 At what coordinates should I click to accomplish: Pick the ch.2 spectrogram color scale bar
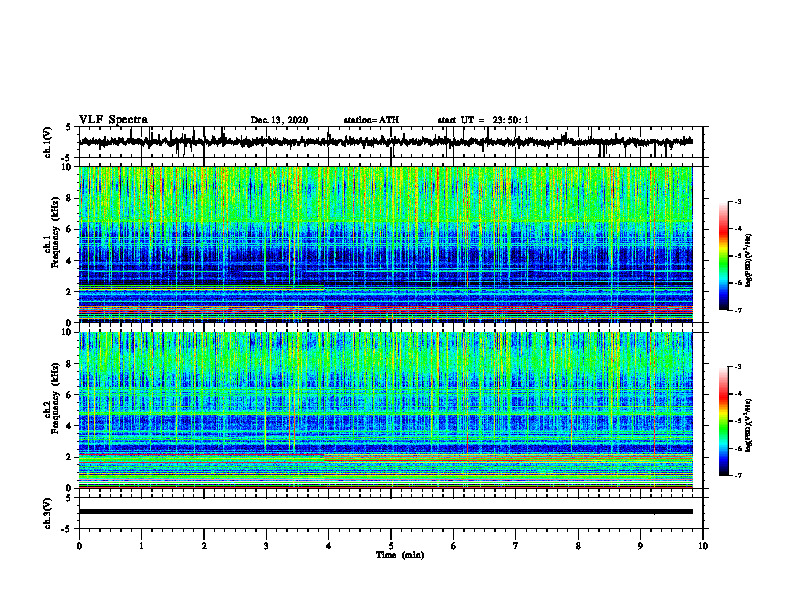[723, 421]
